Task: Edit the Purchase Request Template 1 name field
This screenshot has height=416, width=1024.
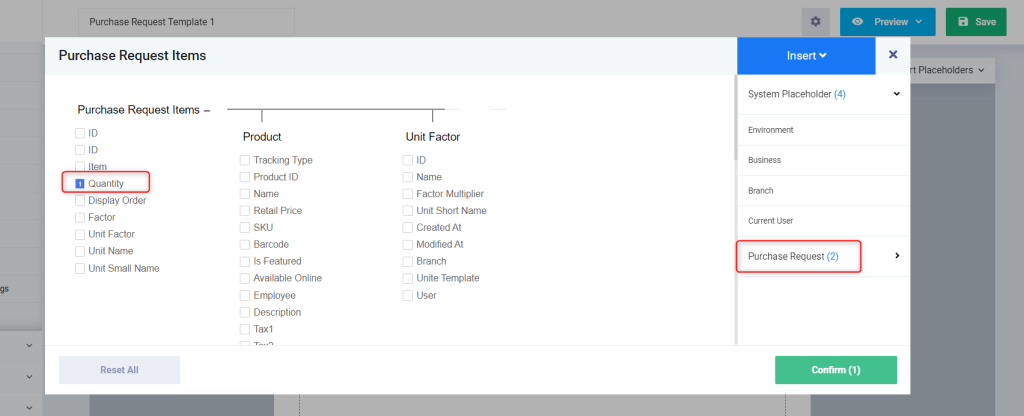Action: click(x=186, y=22)
